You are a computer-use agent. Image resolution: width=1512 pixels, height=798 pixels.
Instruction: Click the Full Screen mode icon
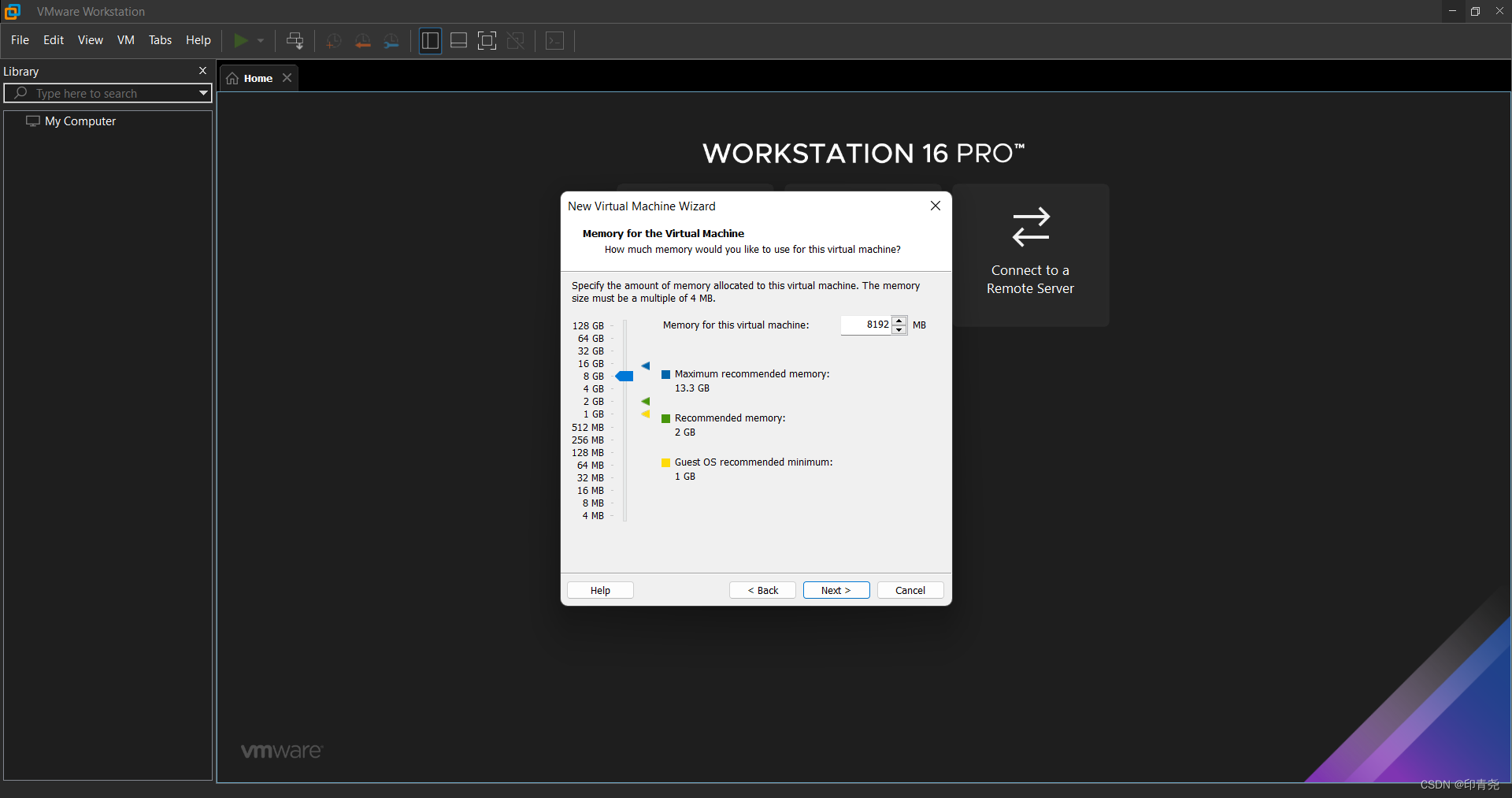(x=487, y=41)
